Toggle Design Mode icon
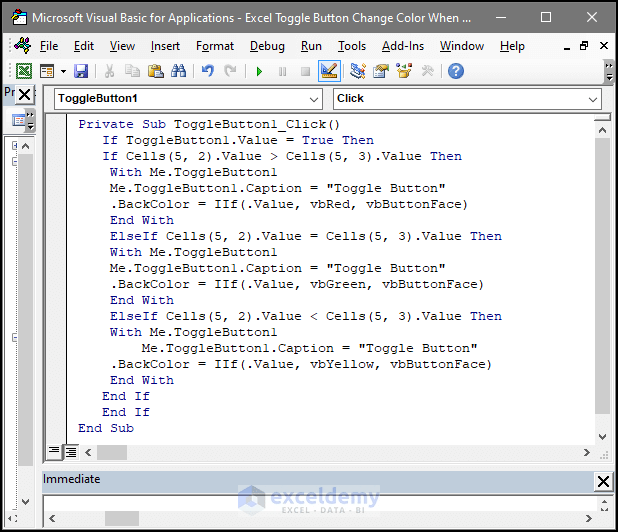This screenshot has height=532, width=618. [329, 71]
